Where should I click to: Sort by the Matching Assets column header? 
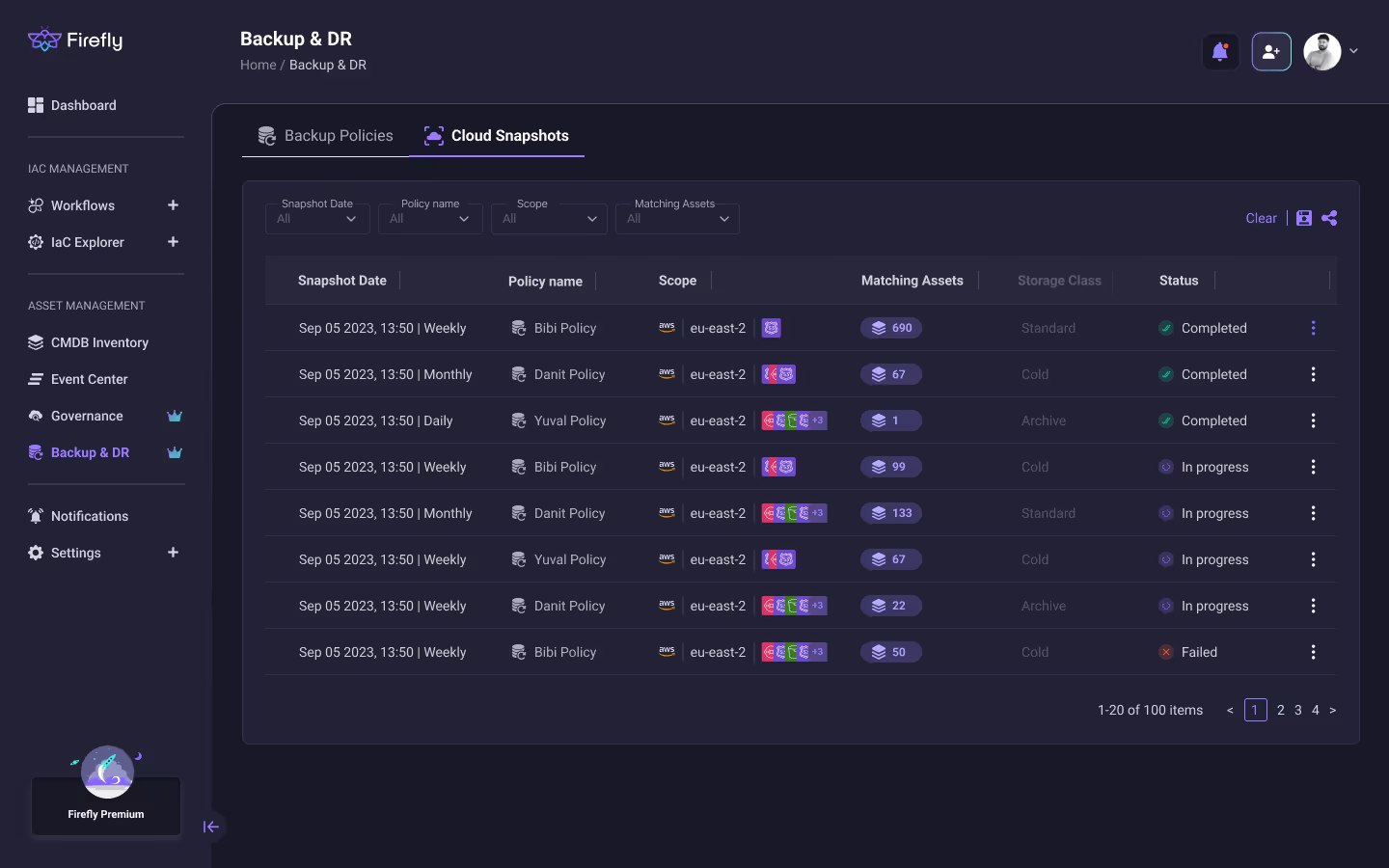912,281
